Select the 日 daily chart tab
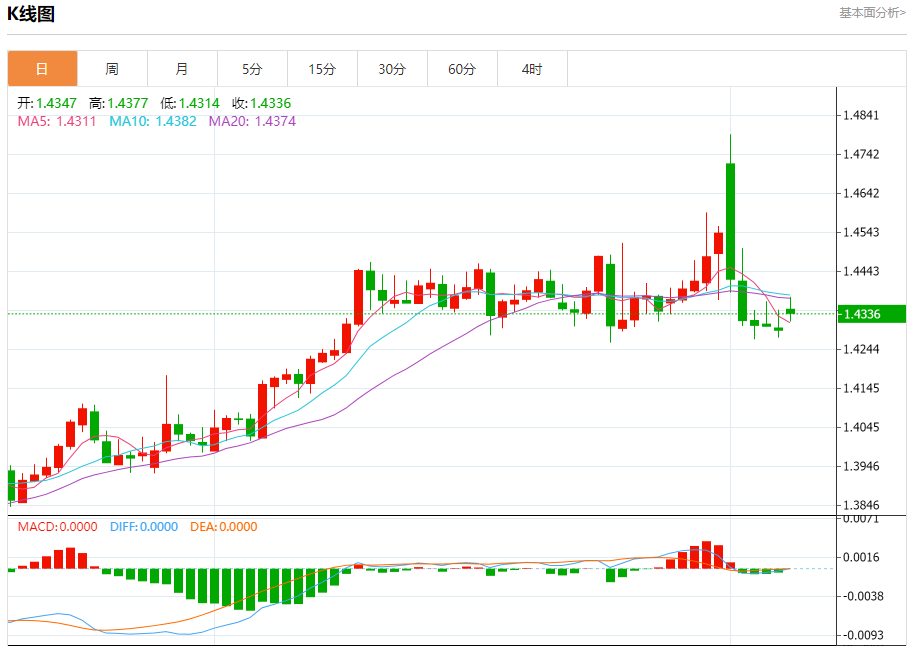913x646 pixels. (43, 69)
